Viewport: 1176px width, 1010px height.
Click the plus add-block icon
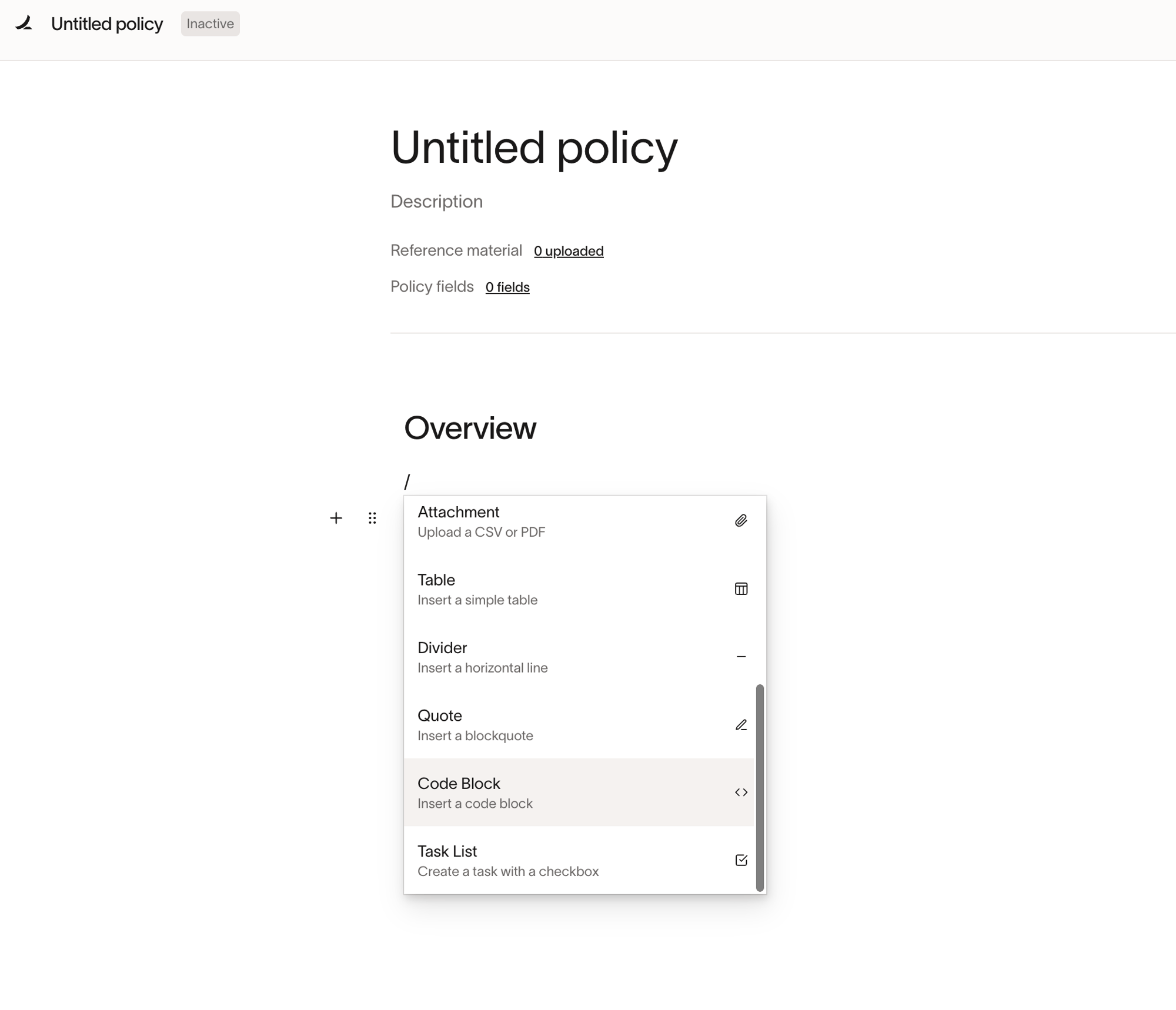(336, 518)
